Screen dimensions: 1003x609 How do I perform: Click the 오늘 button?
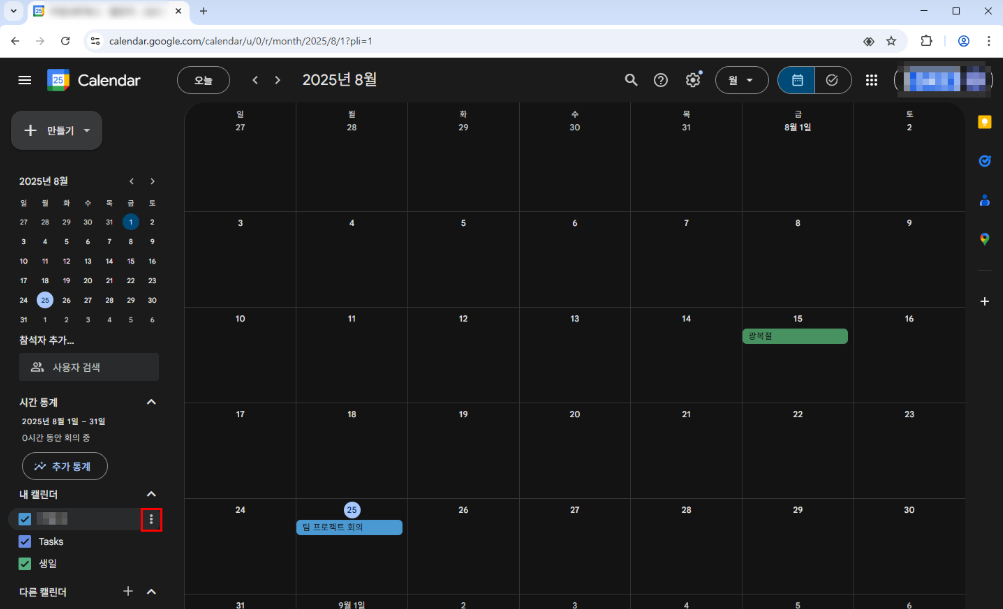(x=203, y=80)
